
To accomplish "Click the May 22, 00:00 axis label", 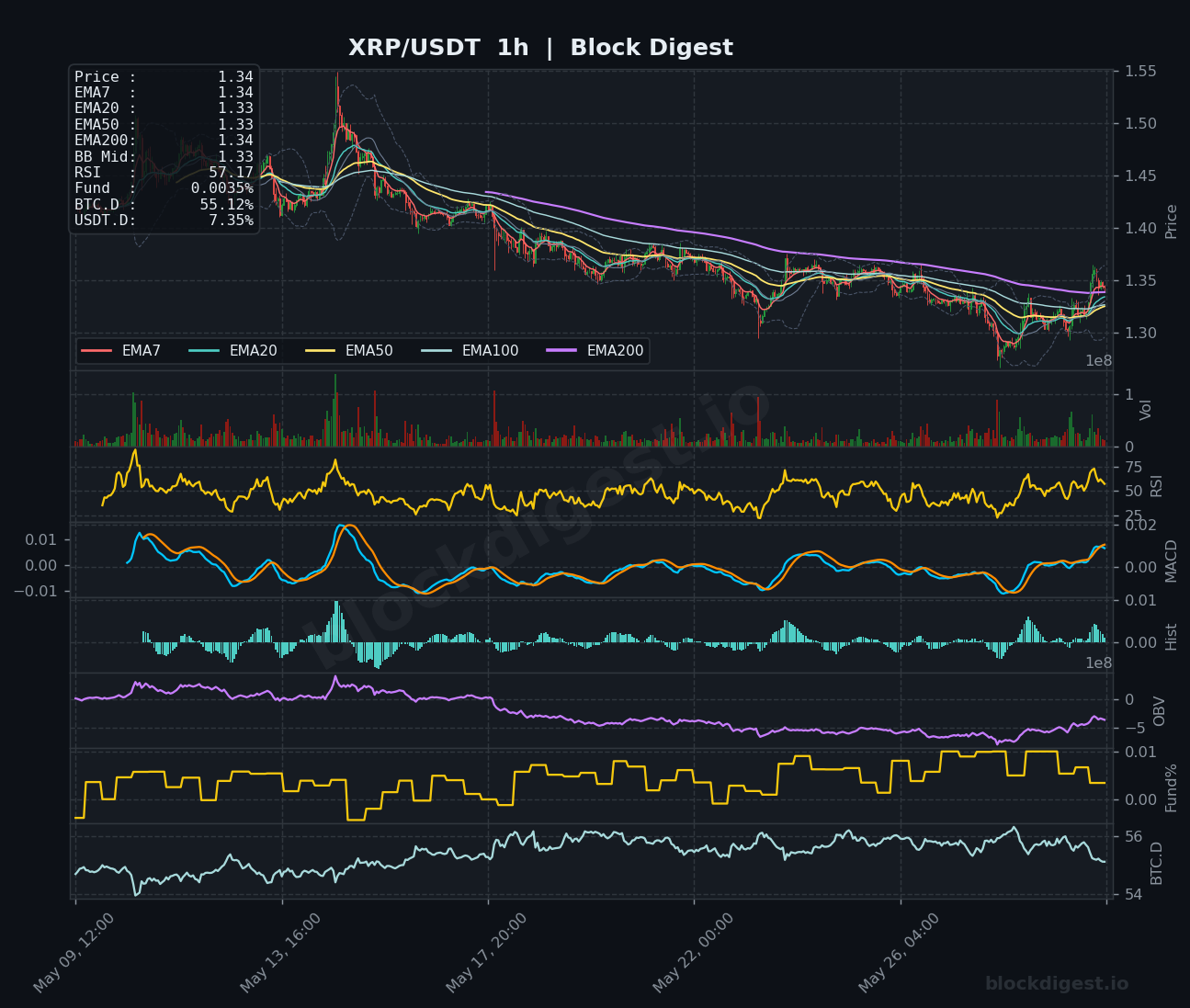I will click(694, 952).
